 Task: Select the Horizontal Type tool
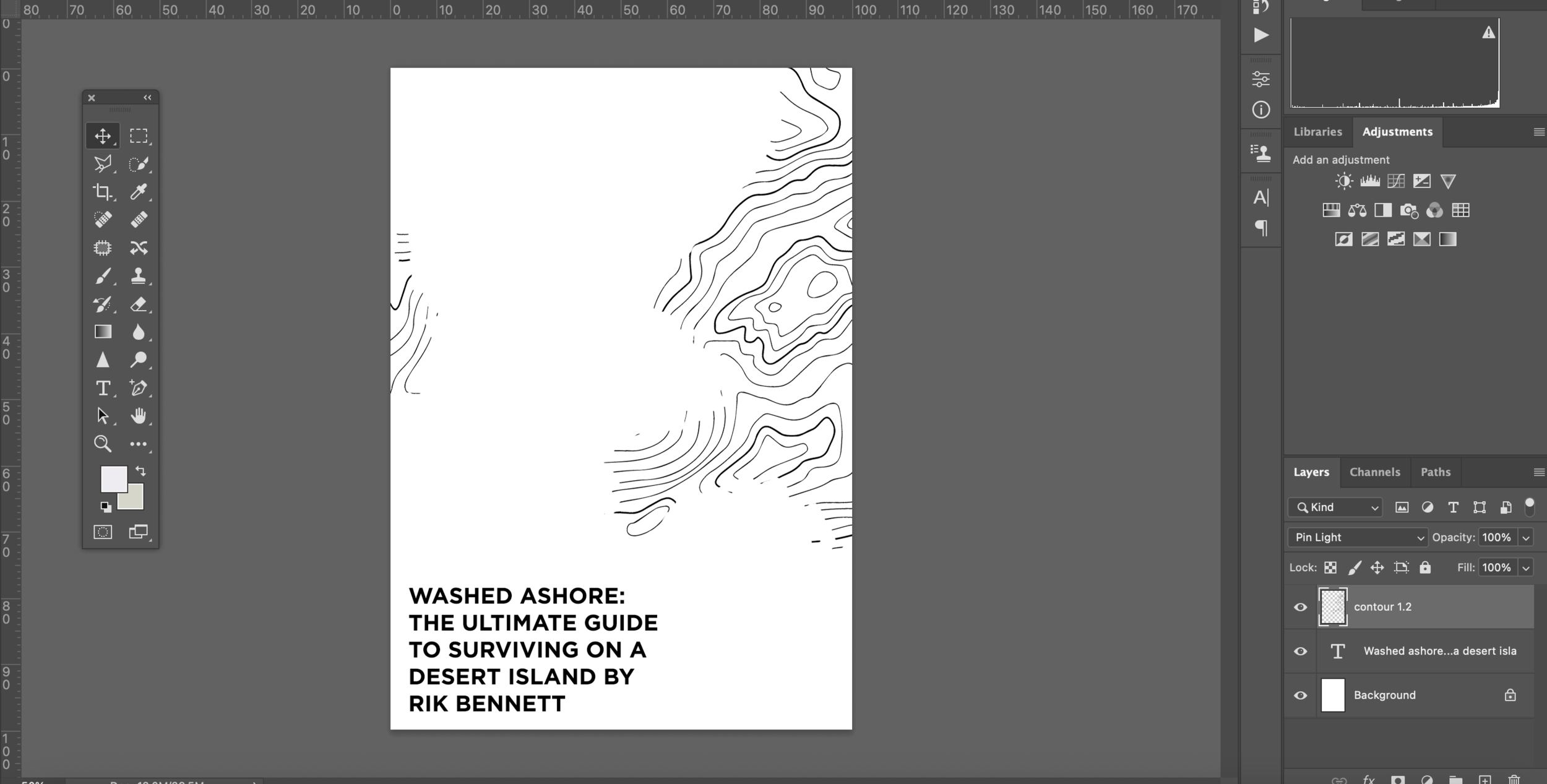point(103,388)
